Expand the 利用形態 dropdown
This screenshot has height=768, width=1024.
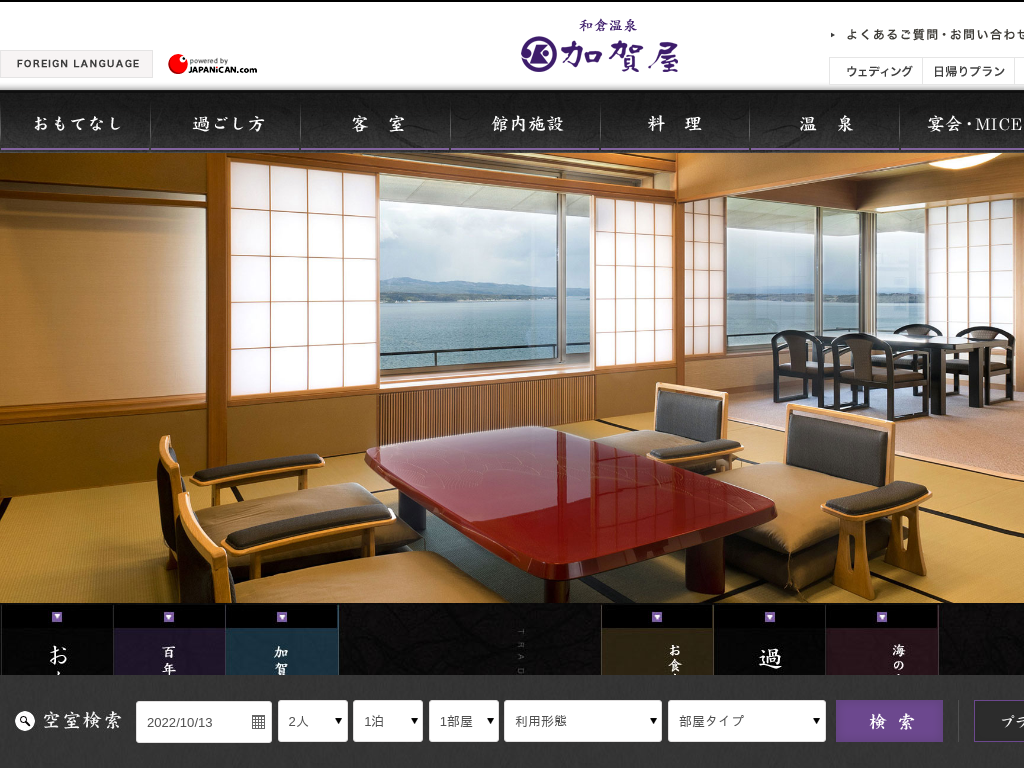click(583, 721)
